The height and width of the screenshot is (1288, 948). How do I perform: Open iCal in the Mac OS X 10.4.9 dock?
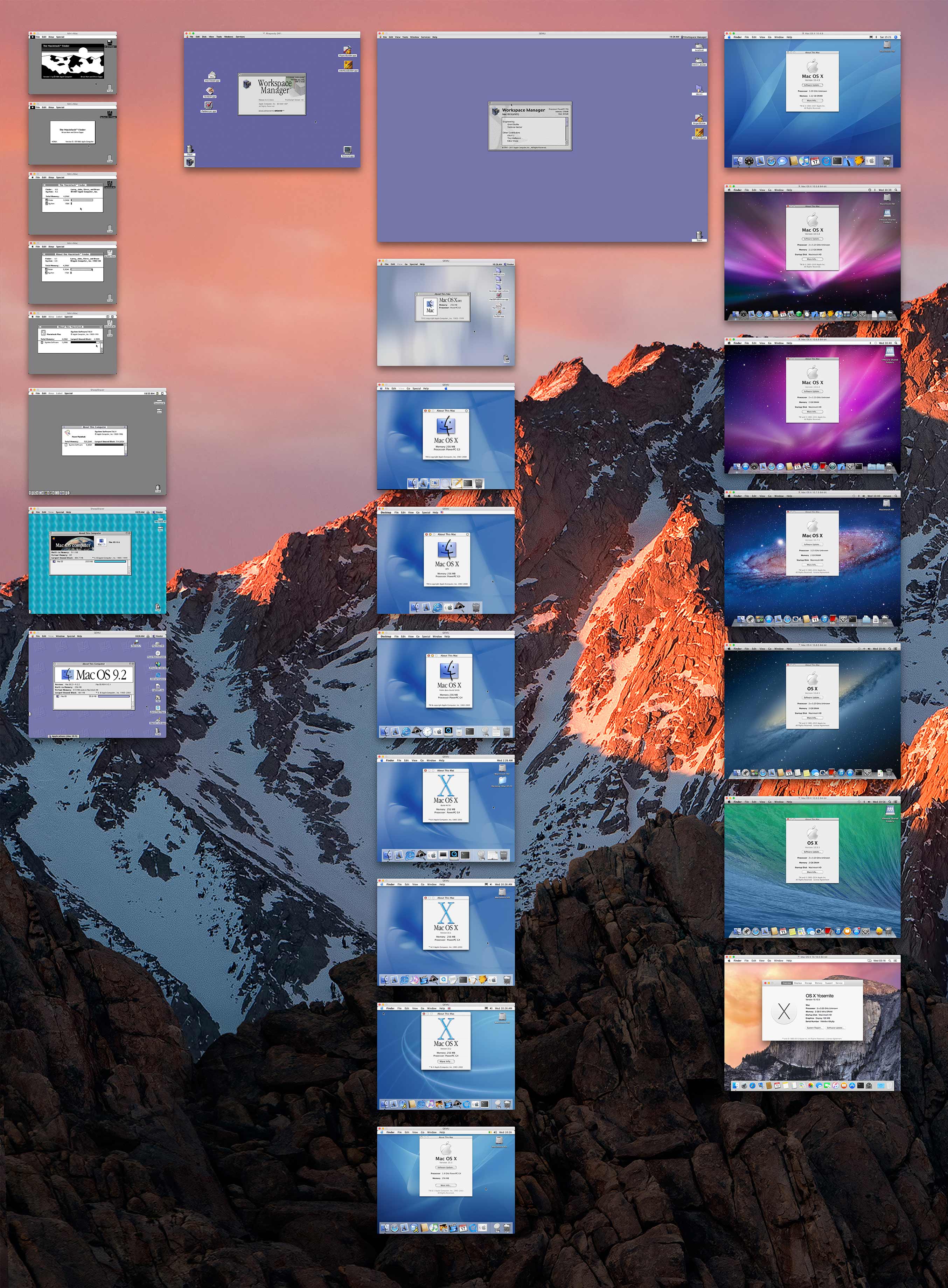click(x=815, y=161)
